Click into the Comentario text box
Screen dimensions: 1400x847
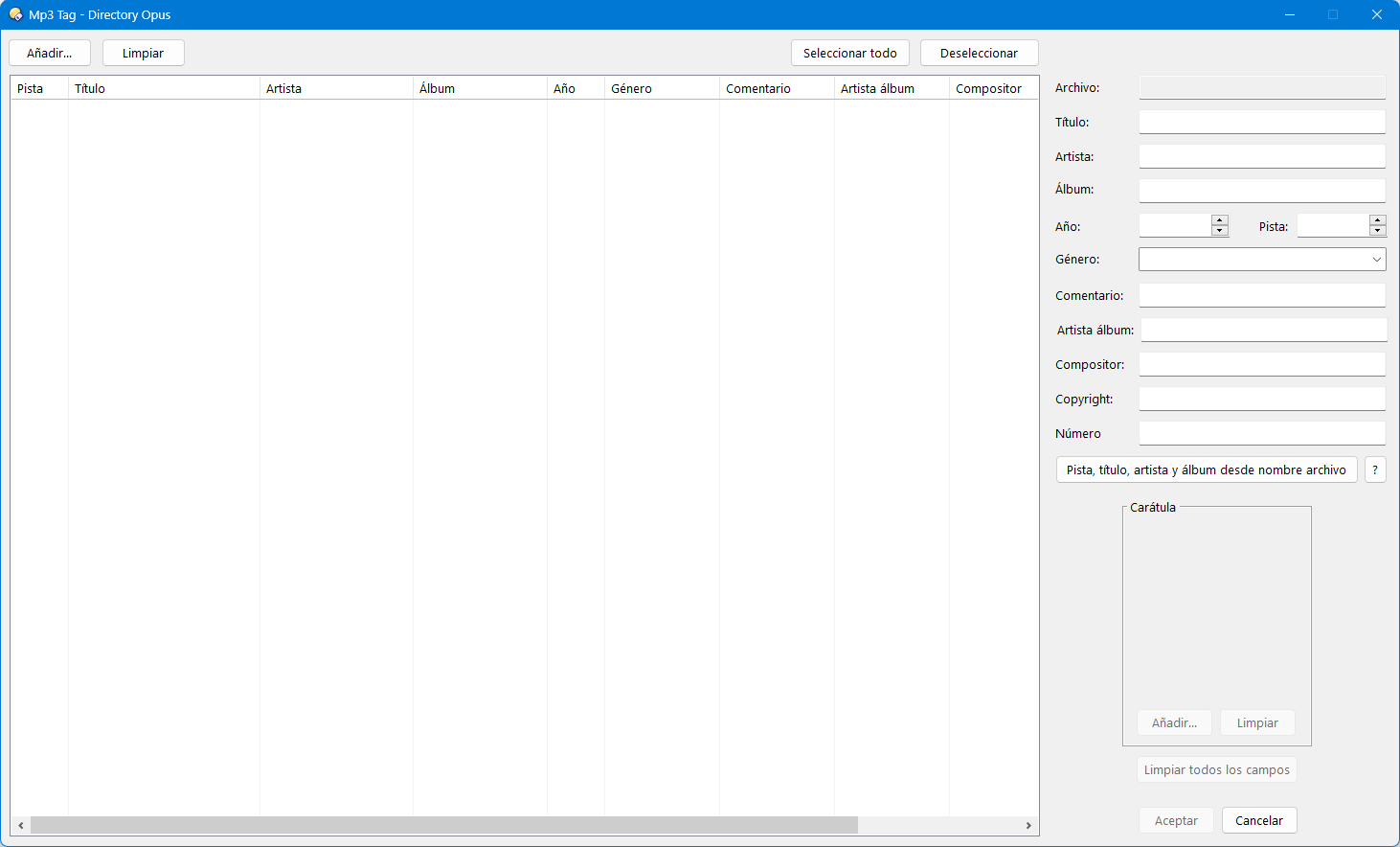[1261, 296]
